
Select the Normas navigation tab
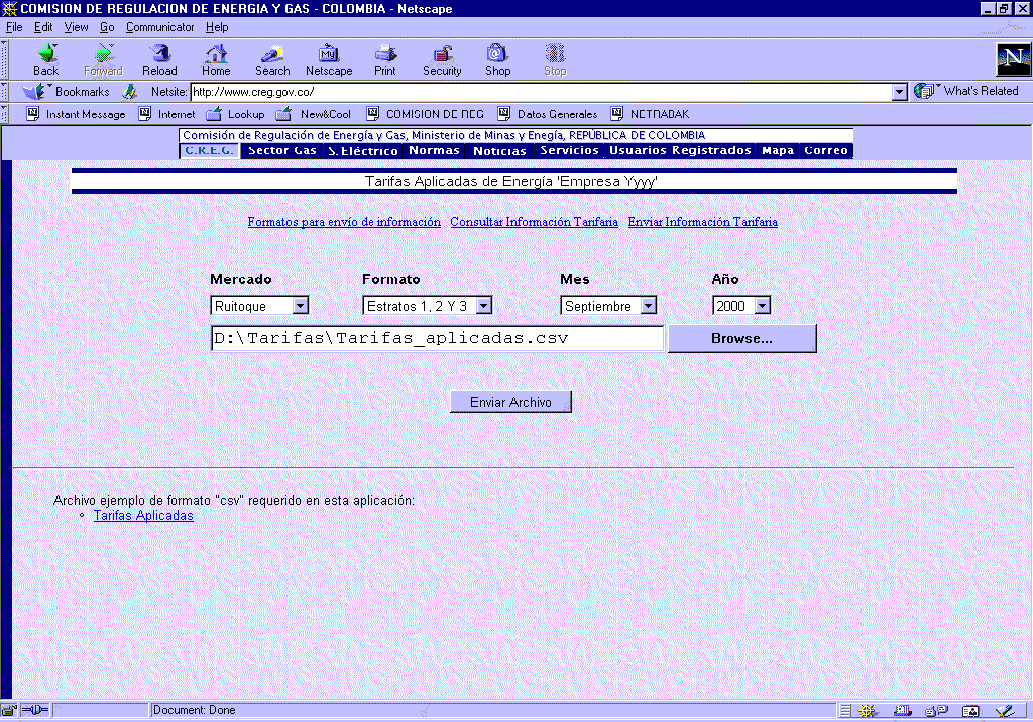435,151
